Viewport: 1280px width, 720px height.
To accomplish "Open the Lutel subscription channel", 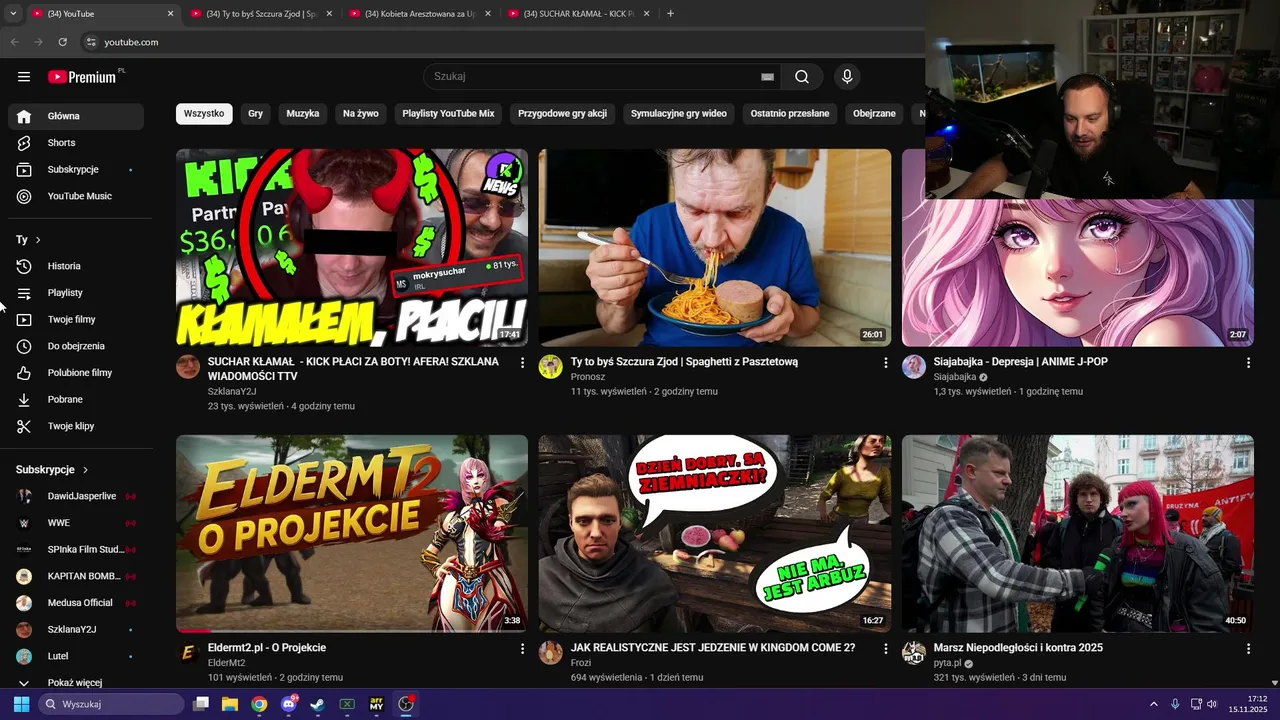I will (76, 656).
